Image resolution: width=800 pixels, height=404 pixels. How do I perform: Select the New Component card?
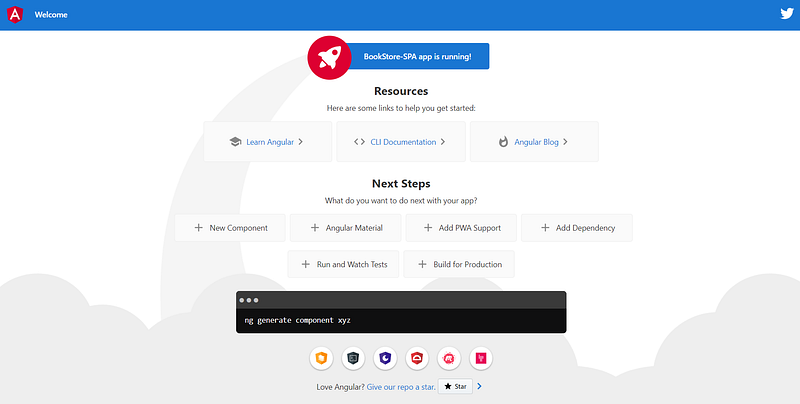(x=230, y=228)
